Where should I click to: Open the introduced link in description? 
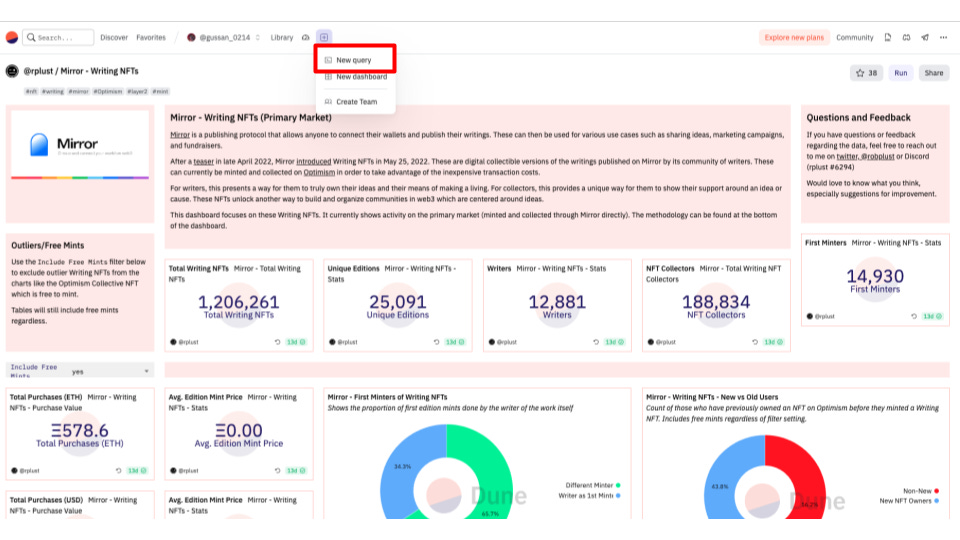(x=313, y=162)
